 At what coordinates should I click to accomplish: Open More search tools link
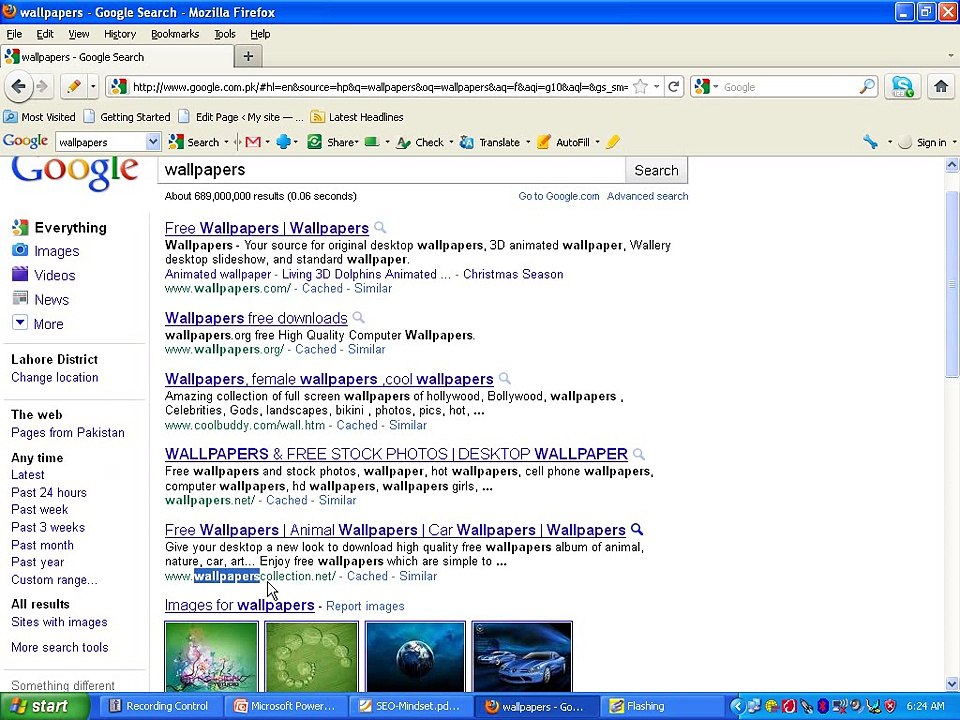pos(59,647)
